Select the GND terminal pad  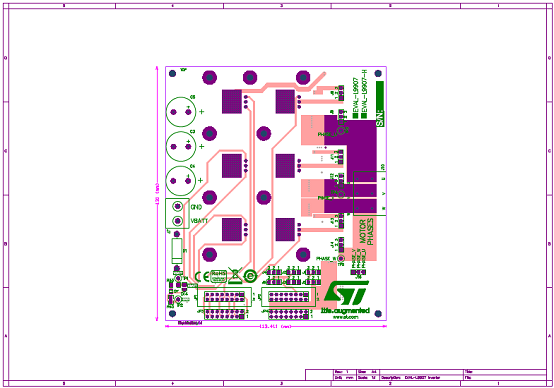(177, 206)
